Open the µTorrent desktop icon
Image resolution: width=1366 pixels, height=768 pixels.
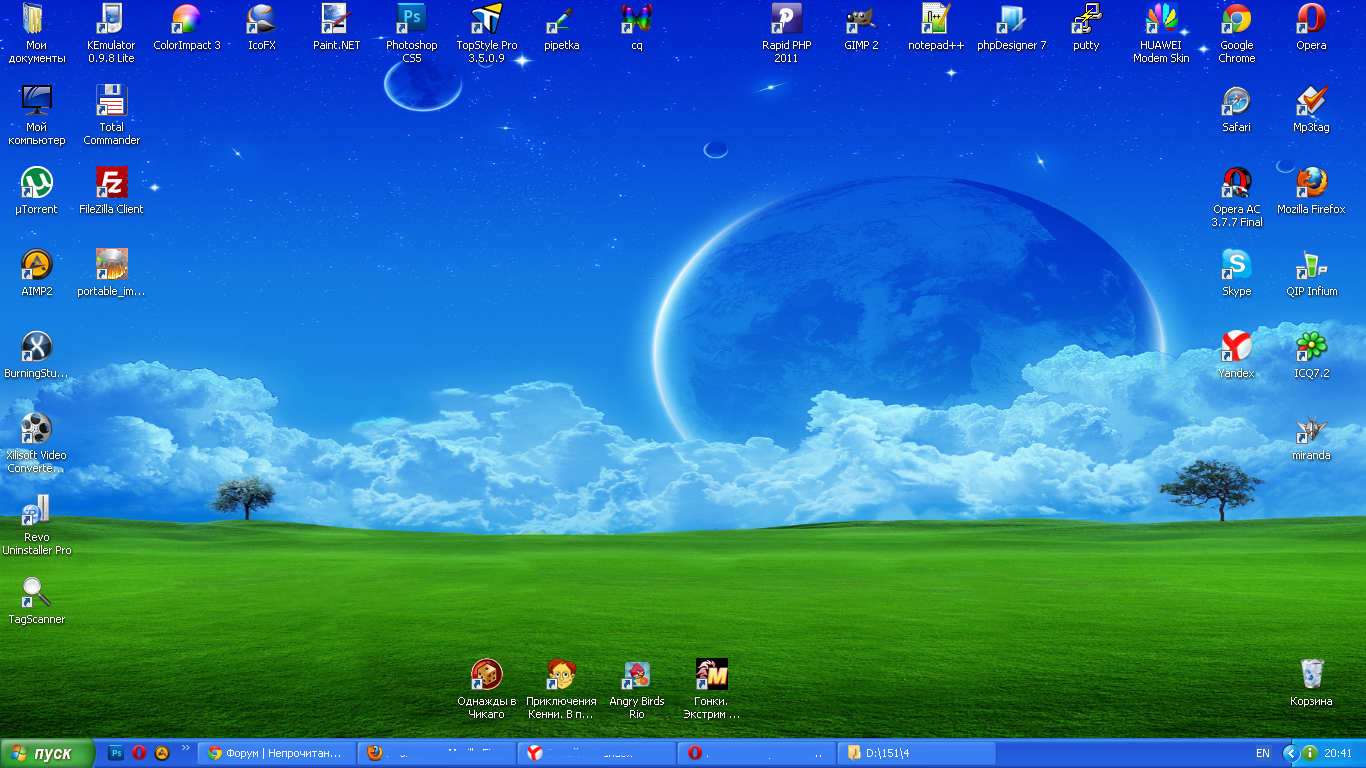(x=37, y=183)
